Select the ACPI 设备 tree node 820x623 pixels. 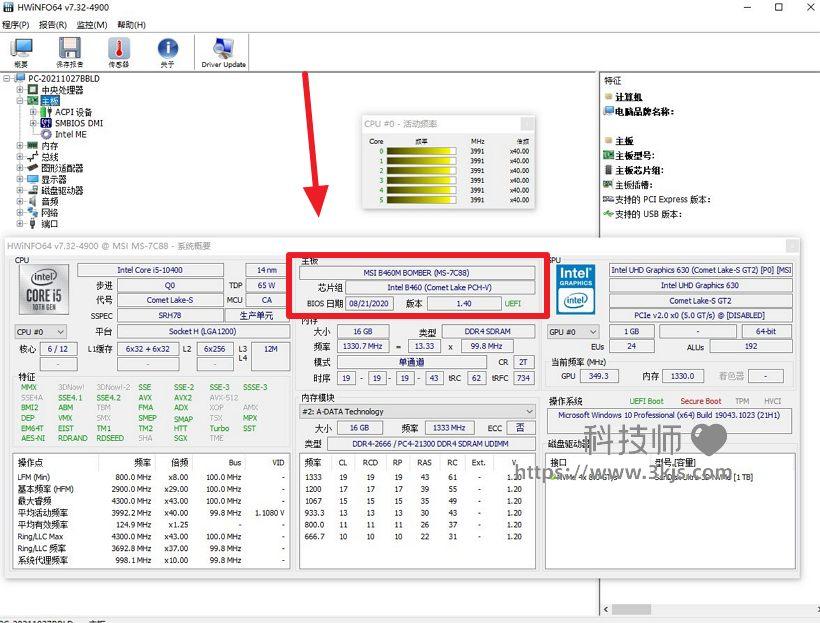tap(73, 112)
